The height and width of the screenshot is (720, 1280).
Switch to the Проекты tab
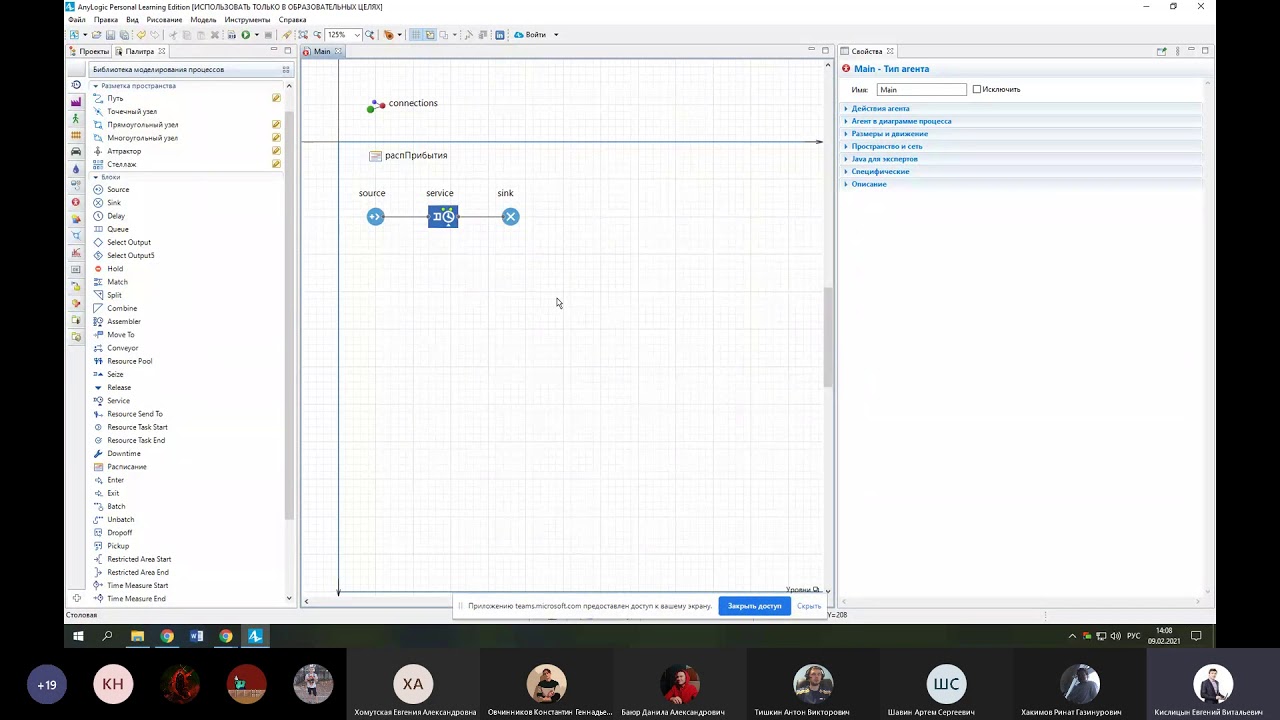click(x=89, y=51)
